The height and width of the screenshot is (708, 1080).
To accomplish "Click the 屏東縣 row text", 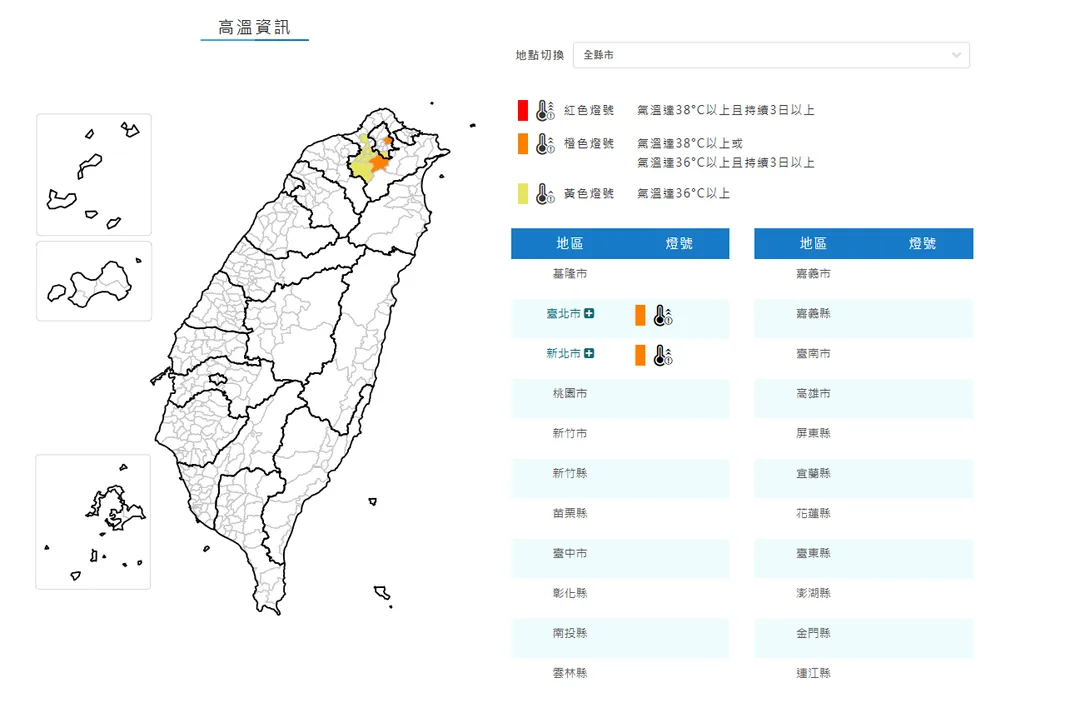I will pyautogui.click(x=813, y=433).
